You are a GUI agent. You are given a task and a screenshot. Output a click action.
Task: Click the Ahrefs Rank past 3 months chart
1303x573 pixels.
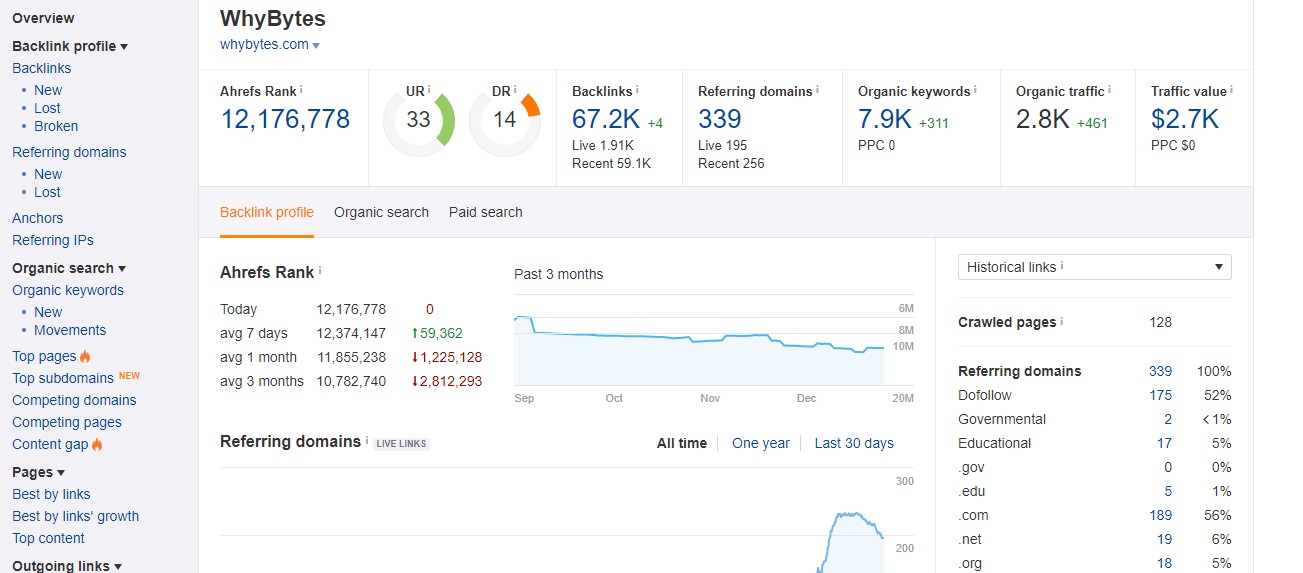(700, 340)
